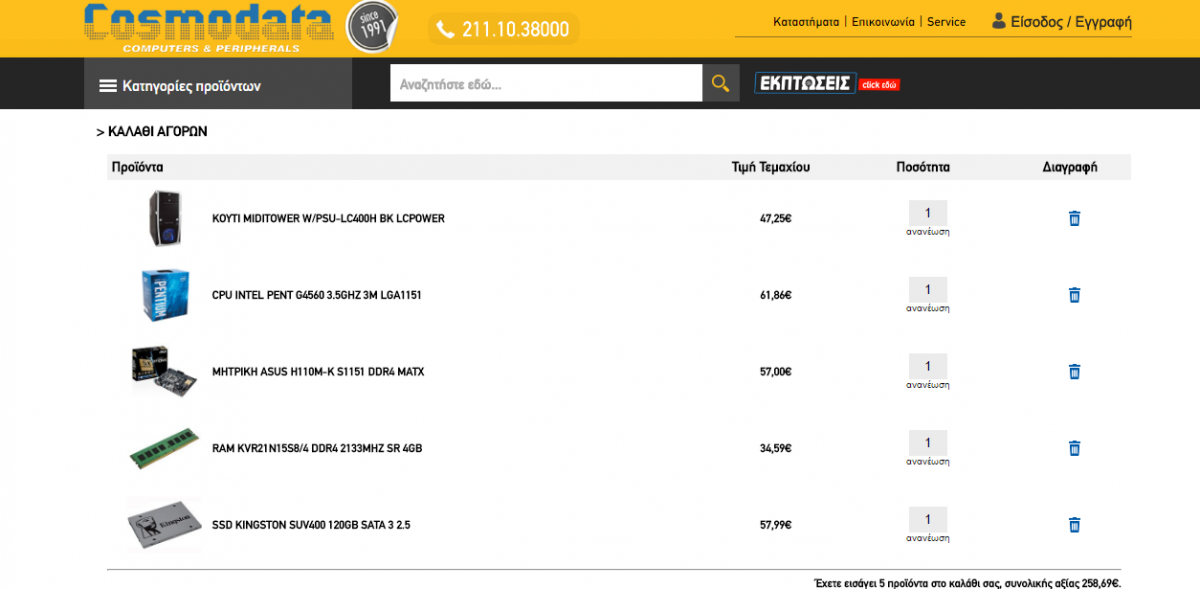Go to the Επικοινωνία page
Viewport: 1200px width, 589px height.
[883, 21]
